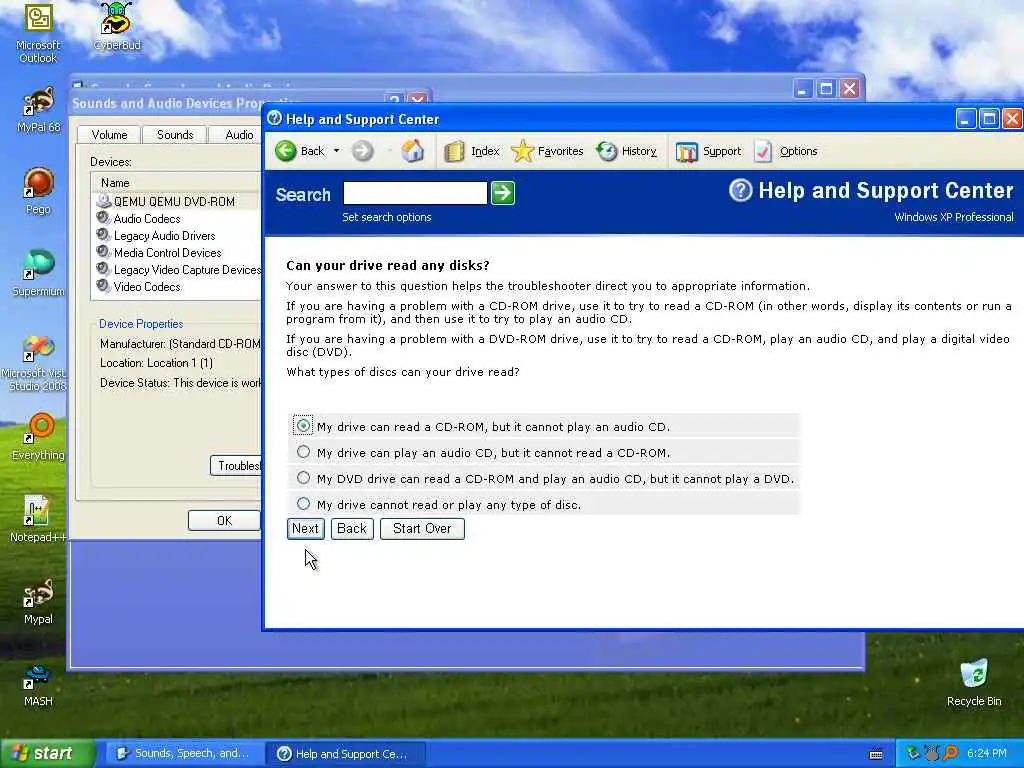The height and width of the screenshot is (768, 1024).
Task: Switch to Volume tab in Sounds properties
Action: [109, 135]
